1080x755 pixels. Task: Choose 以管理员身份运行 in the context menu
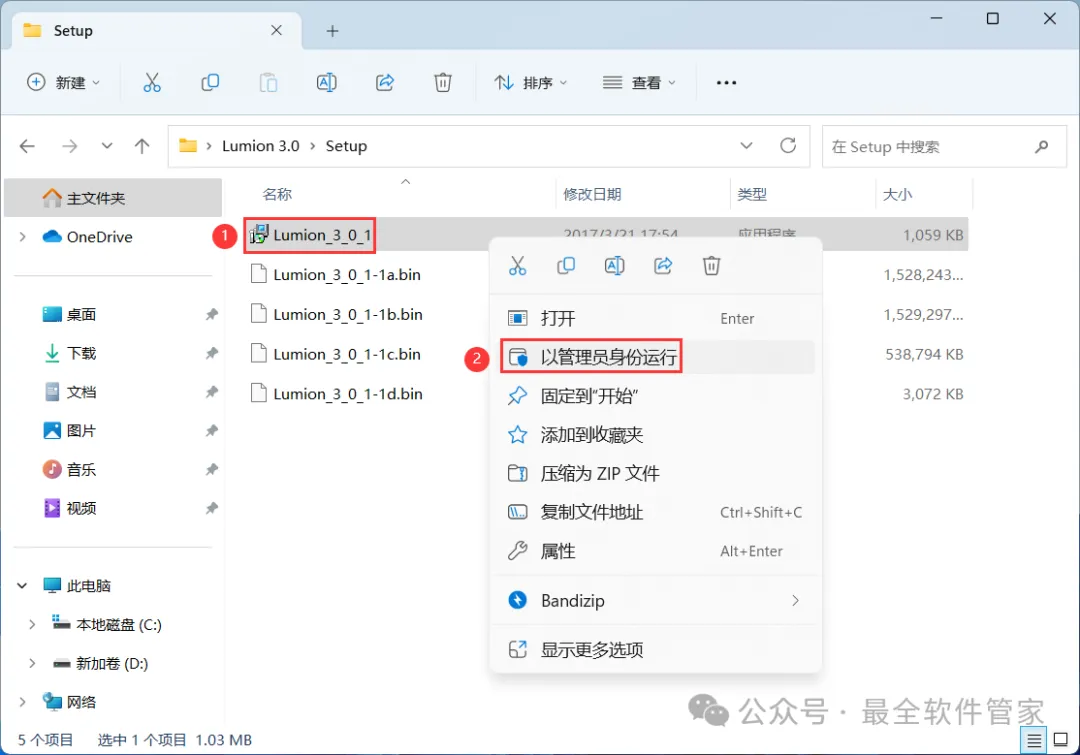[655, 357]
